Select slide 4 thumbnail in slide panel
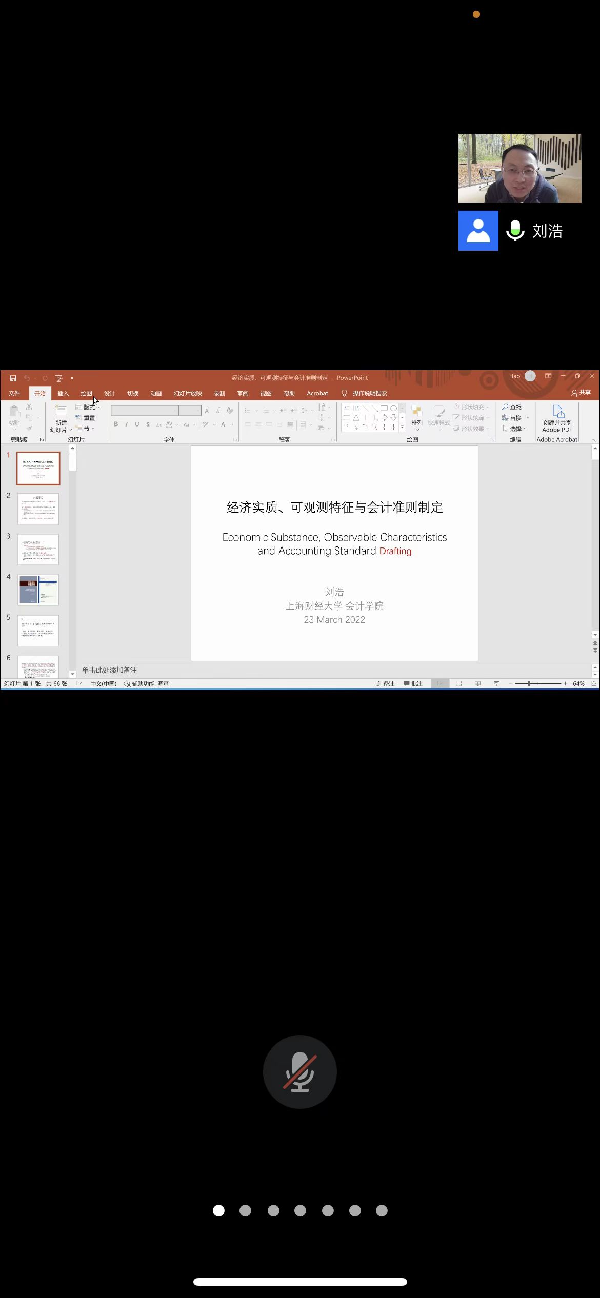This screenshot has height=1298, width=600. (x=38, y=589)
